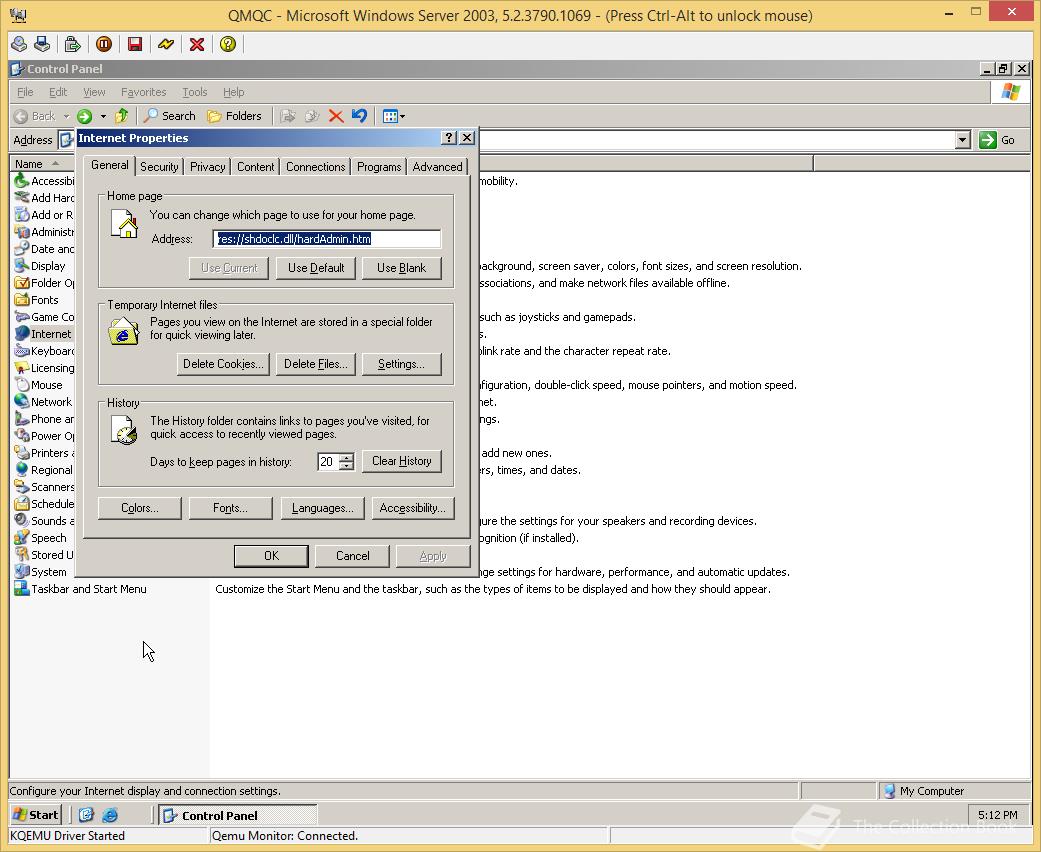Click Delete Files button
The image size is (1041, 852).
(x=316, y=364)
